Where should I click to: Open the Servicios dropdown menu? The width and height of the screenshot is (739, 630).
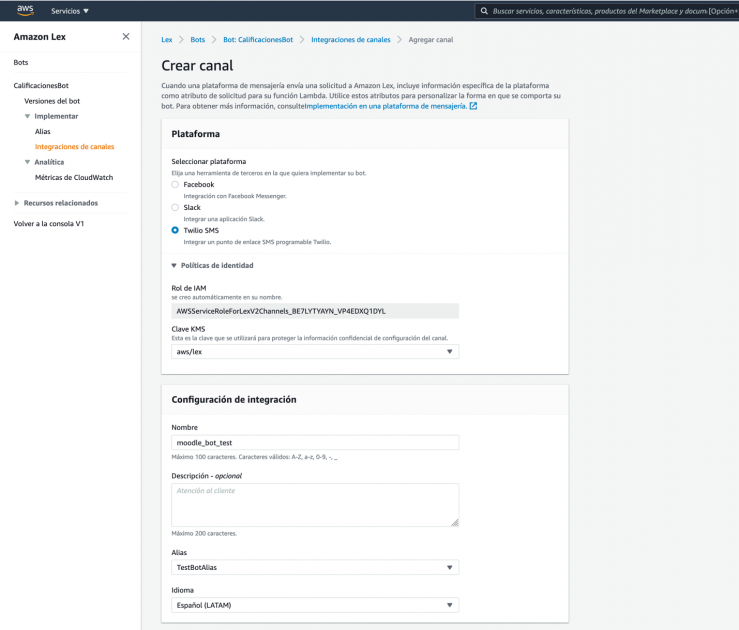pos(69,11)
